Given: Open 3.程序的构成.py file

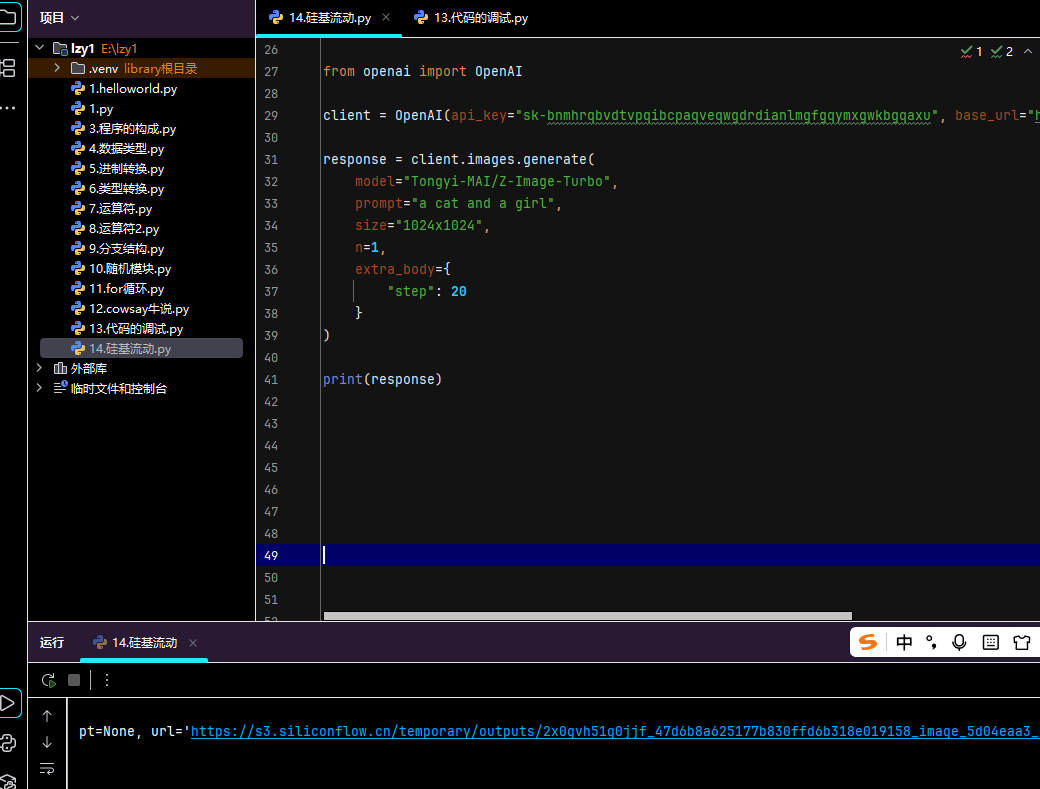Looking at the screenshot, I should [x=132, y=129].
